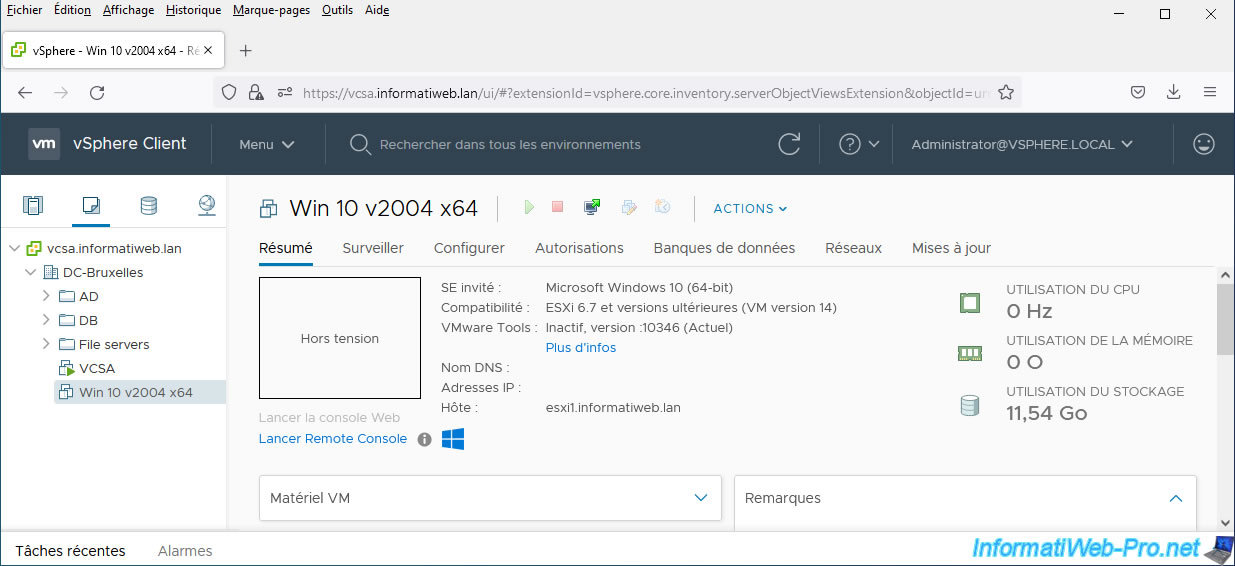Open the ACTIONS dropdown menu
1235x566 pixels.
coord(750,208)
